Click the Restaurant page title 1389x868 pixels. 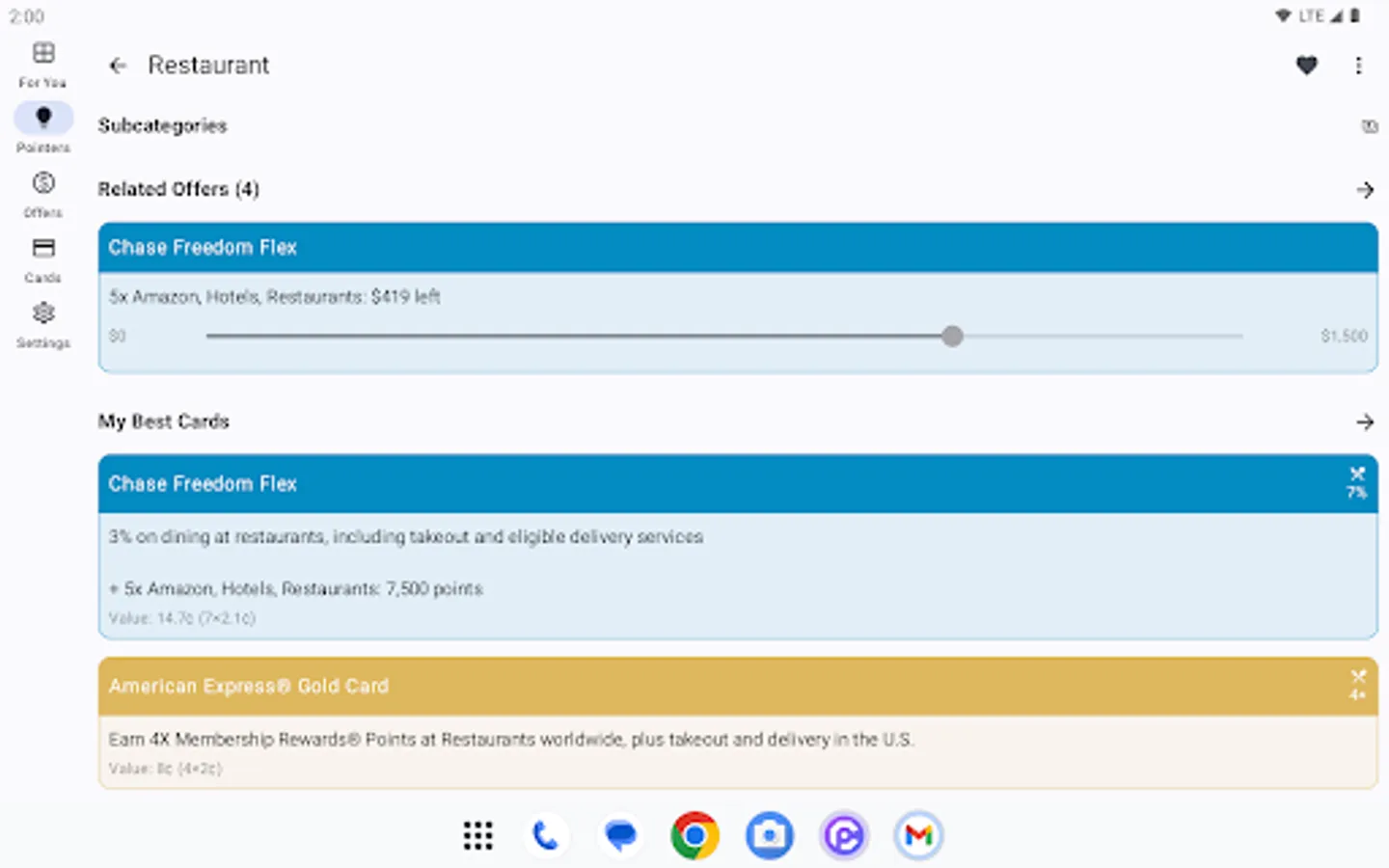208,66
